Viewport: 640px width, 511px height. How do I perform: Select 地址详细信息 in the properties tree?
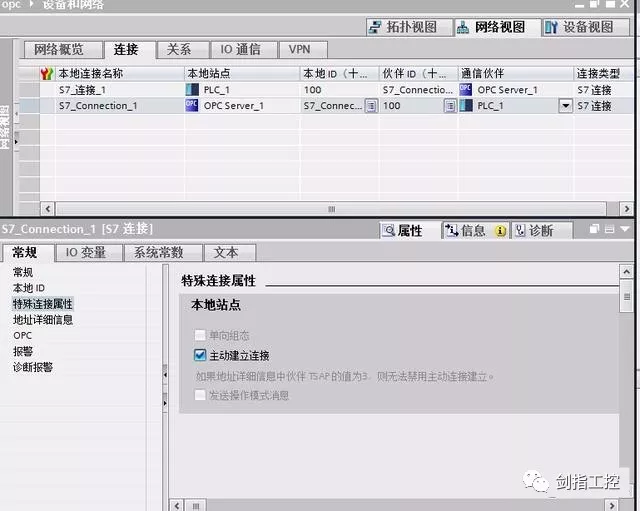[x=42, y=320]
